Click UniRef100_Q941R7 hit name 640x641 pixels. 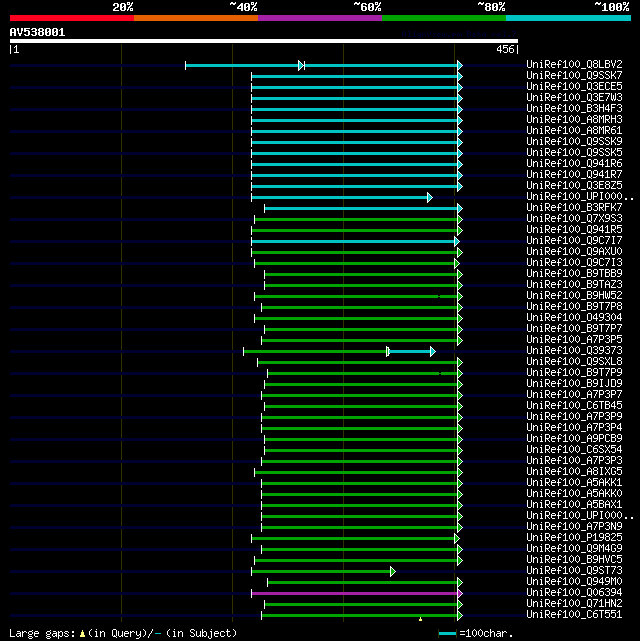point(574,175)
